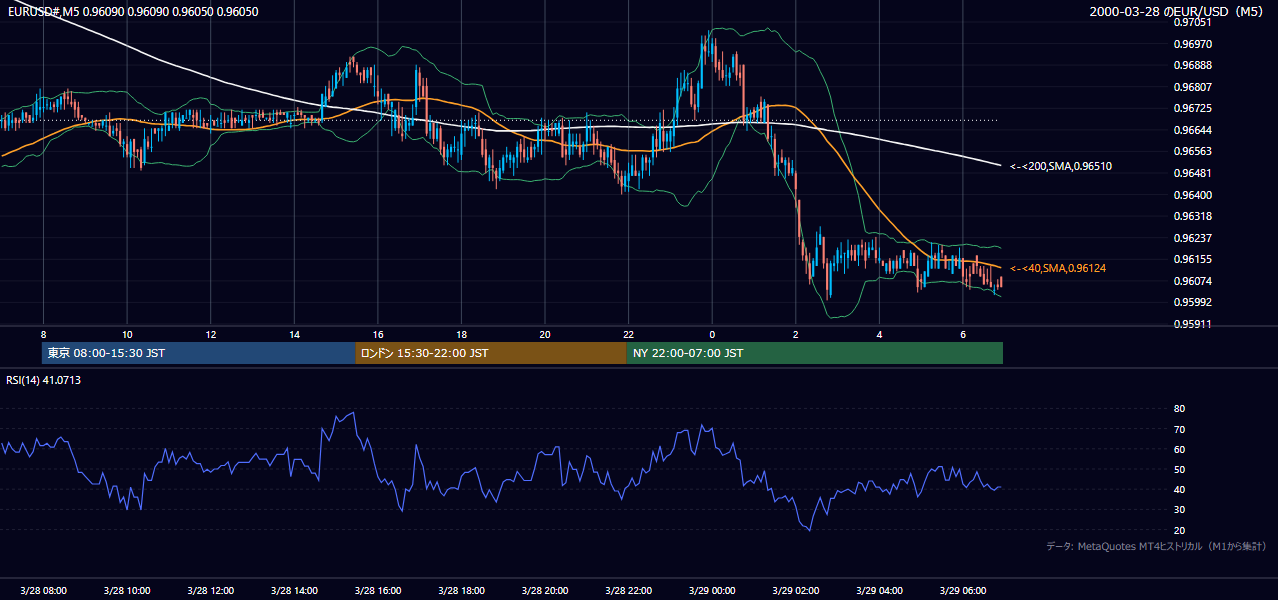Click the 3/29 06:00 date axis label
Screen dimensions: 1278x600
point(962,591)
